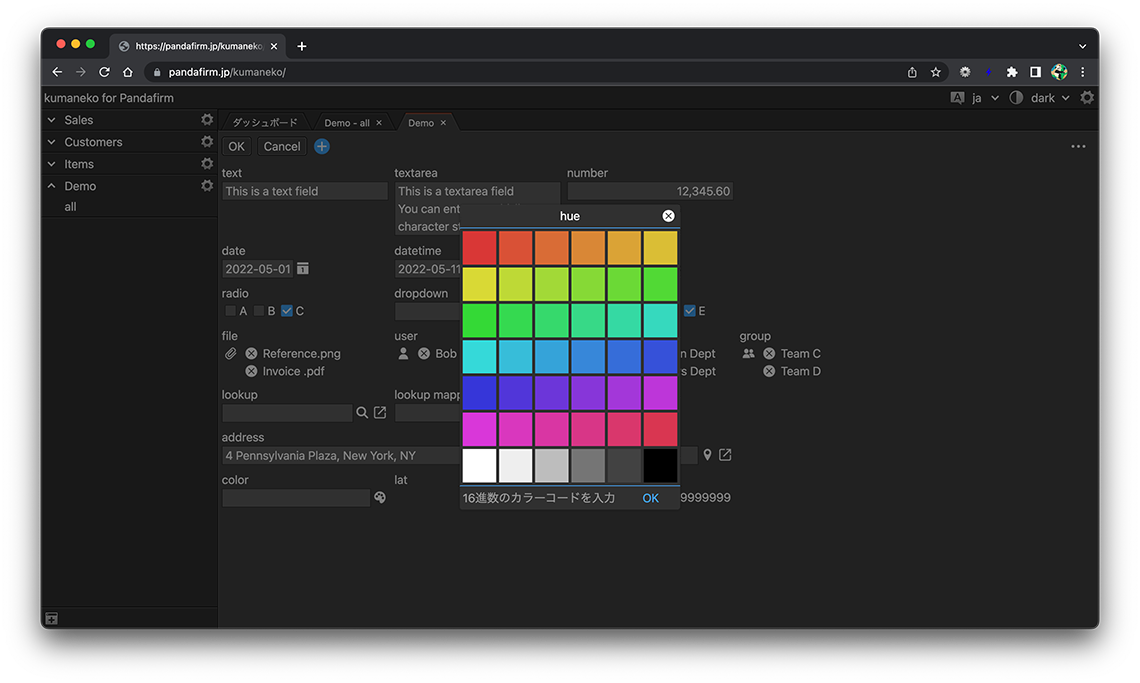
Task: Collapse the Demo sidebar section
Action: (52, 186)
